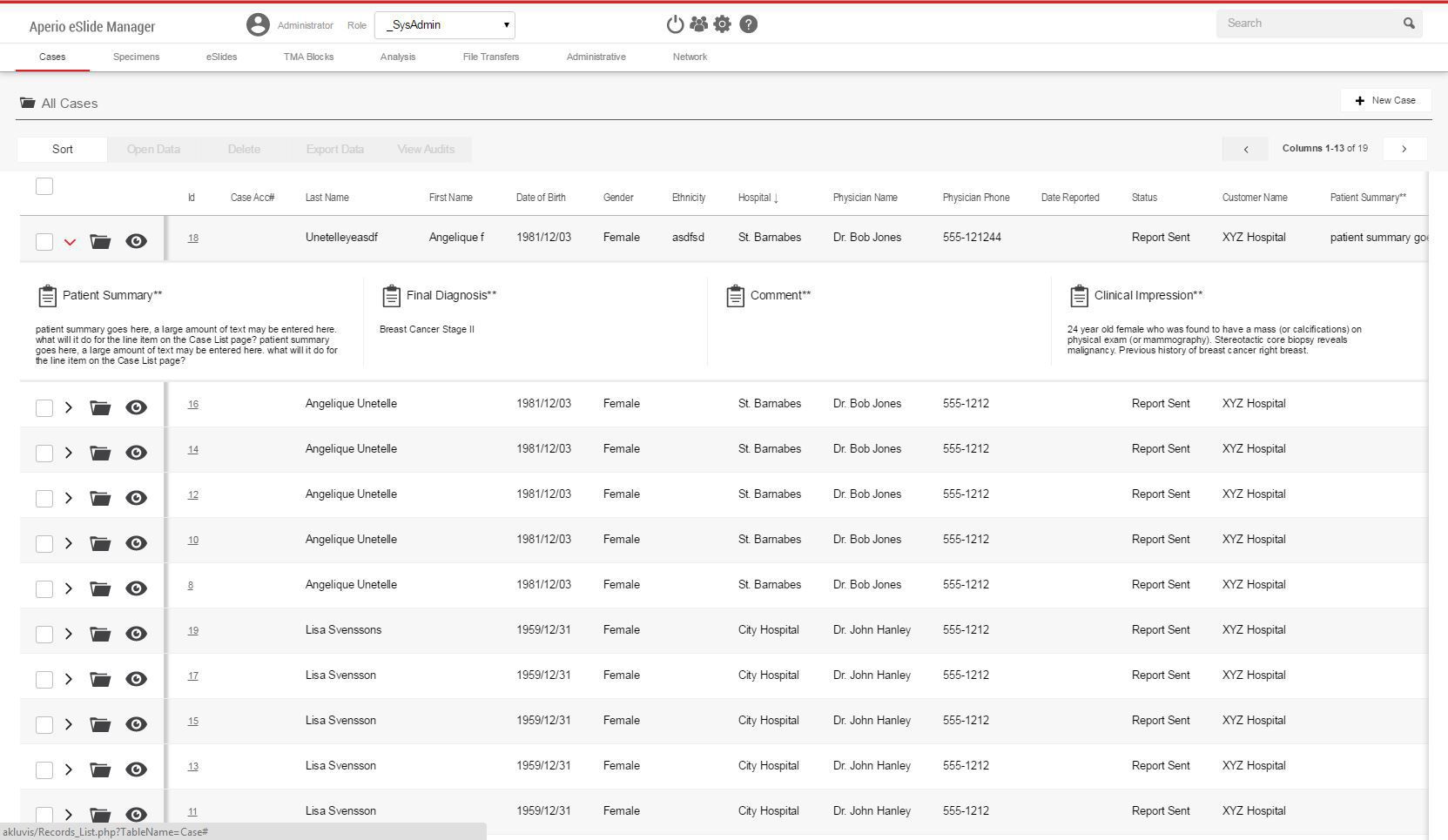Click the search magnifier icon
The image size is (1448, 840).
click(x=1409, y=24)
